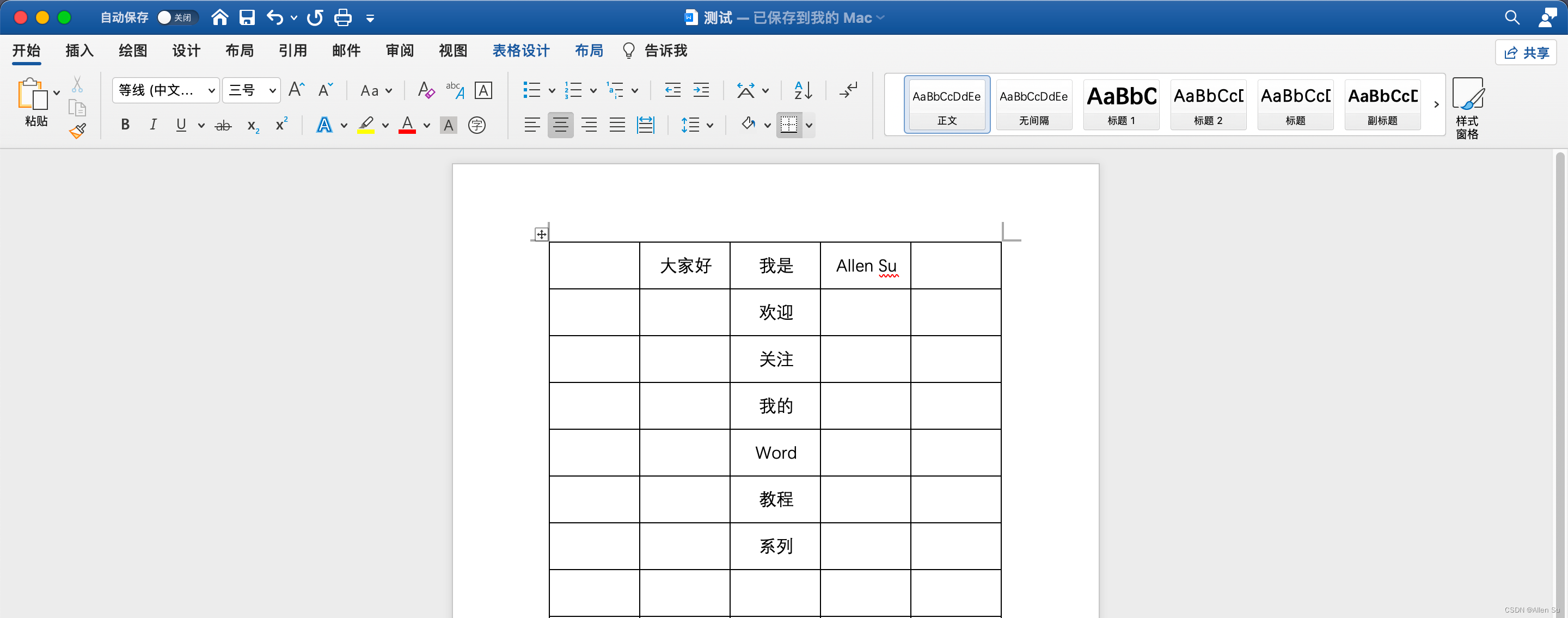Switch to the Insert (插入) tab
The height and width of the screenshot is (618, 1568).
click(79, 51)
